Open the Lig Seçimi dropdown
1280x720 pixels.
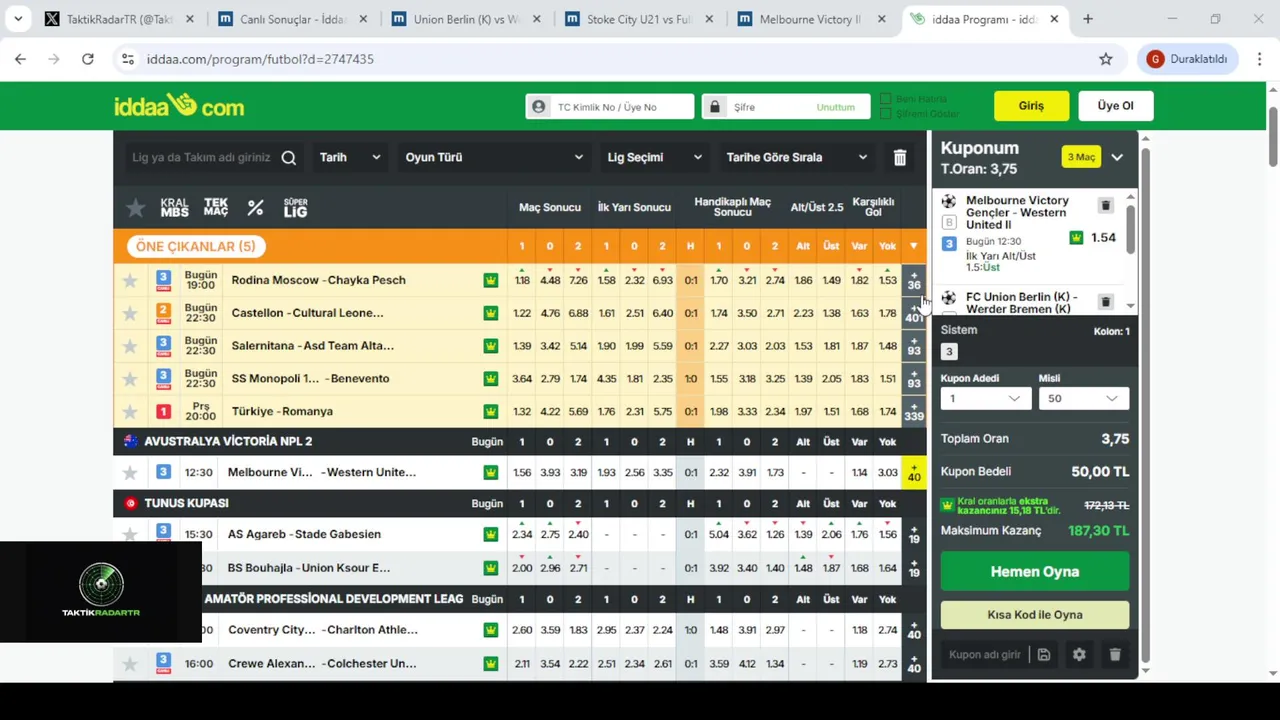654,157
